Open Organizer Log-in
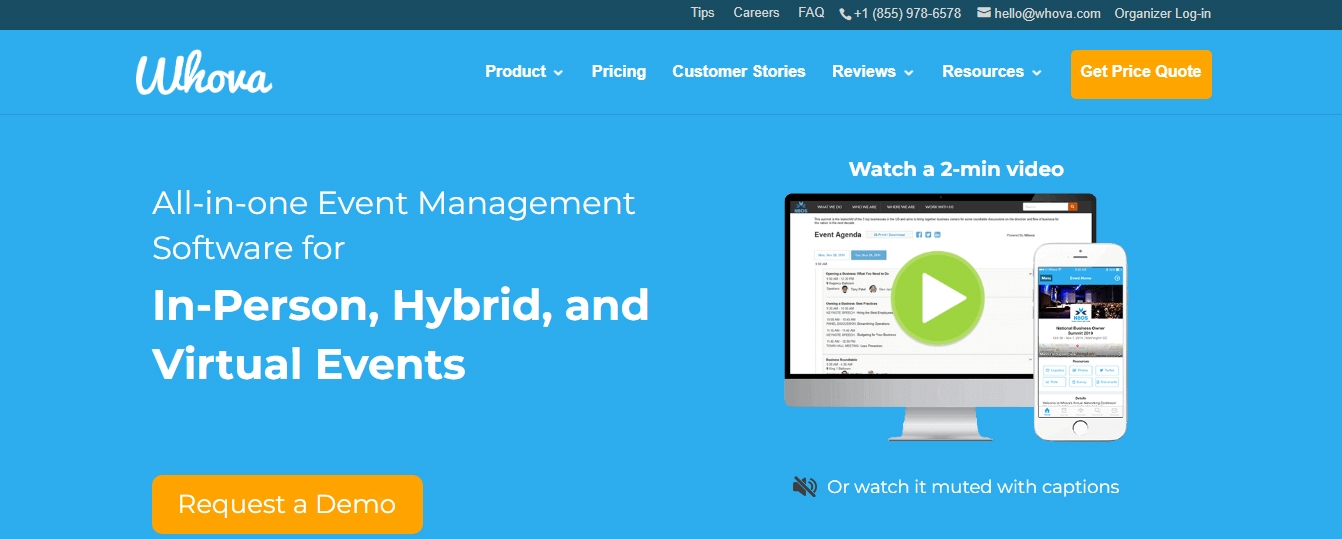 click(x=1162, y=14)
